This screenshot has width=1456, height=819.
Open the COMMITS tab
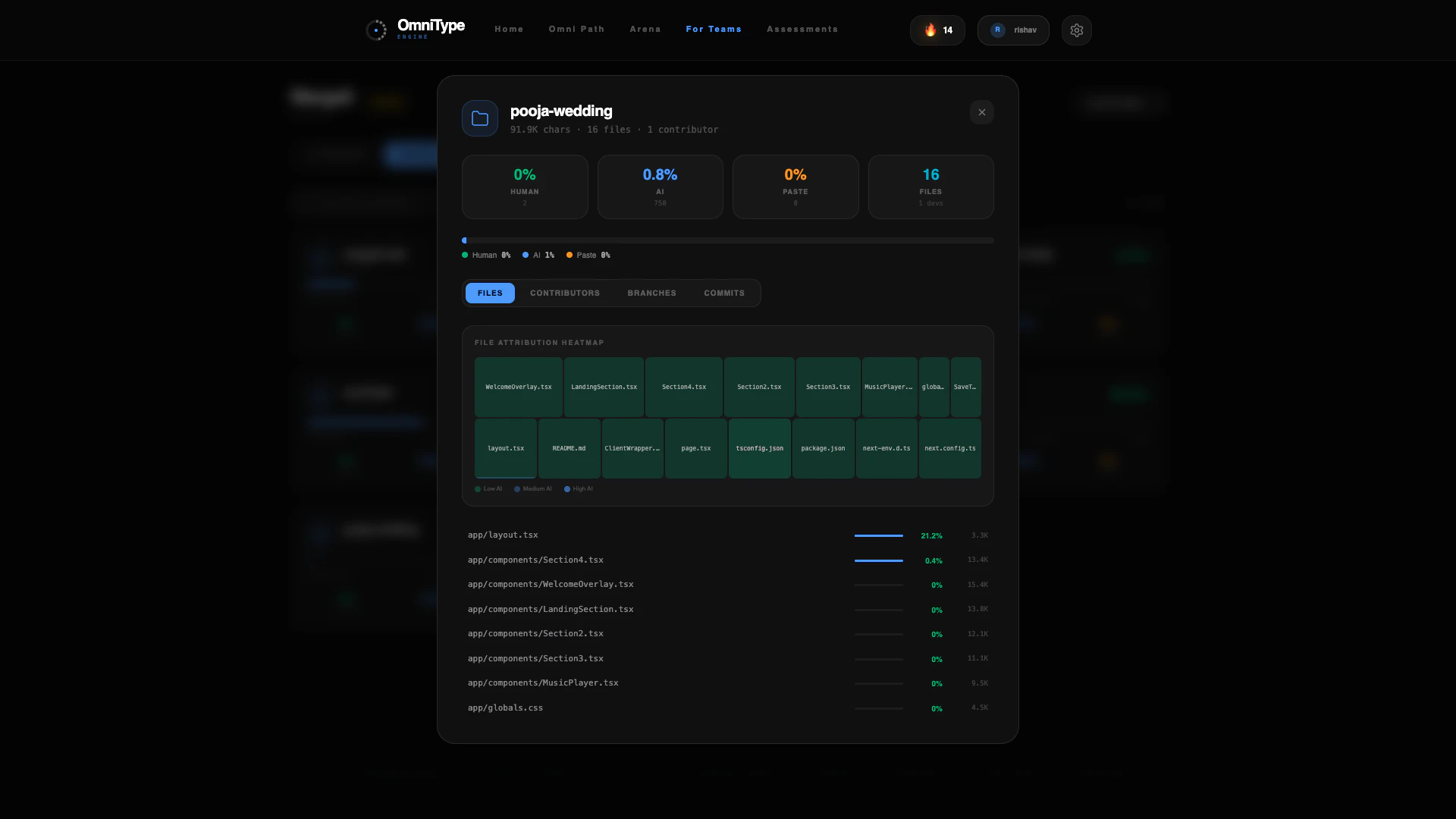(x=724, y=293)
